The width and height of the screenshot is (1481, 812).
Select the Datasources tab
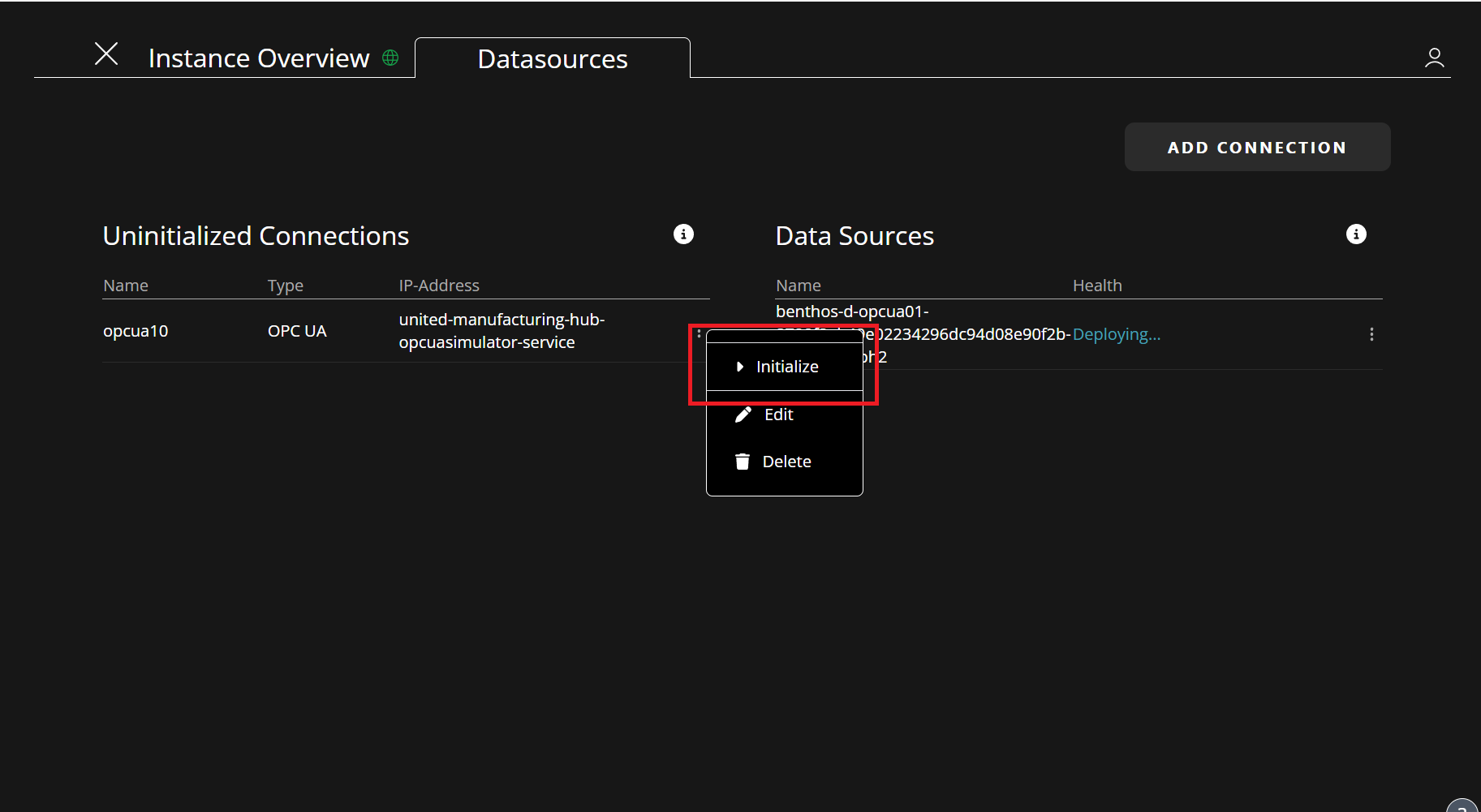[552, 59]
